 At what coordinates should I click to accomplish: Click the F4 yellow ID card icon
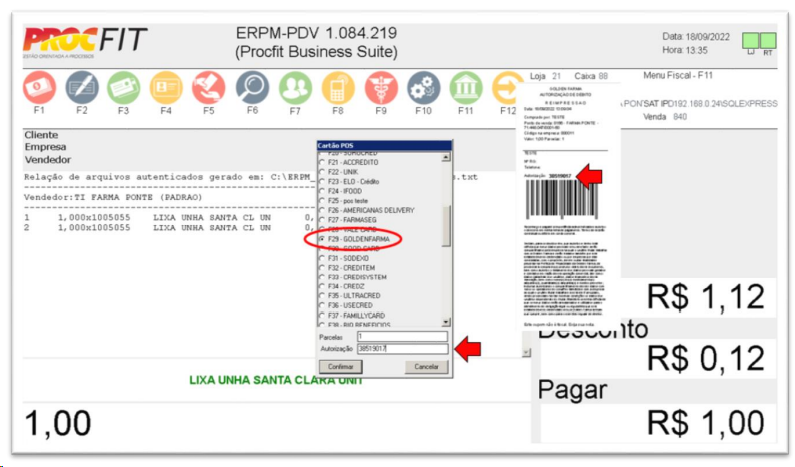tap(166, 88)
